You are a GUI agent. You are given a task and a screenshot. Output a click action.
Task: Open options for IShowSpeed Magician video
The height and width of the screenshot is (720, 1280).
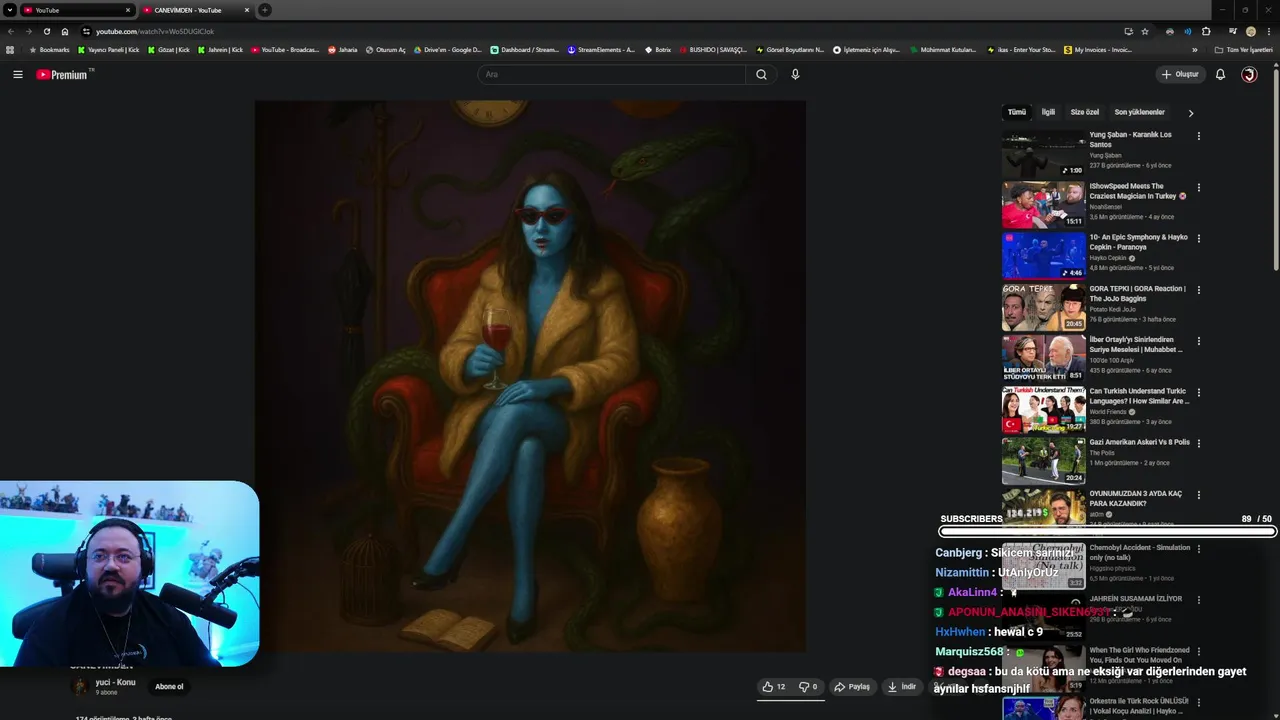[1198, 187]
